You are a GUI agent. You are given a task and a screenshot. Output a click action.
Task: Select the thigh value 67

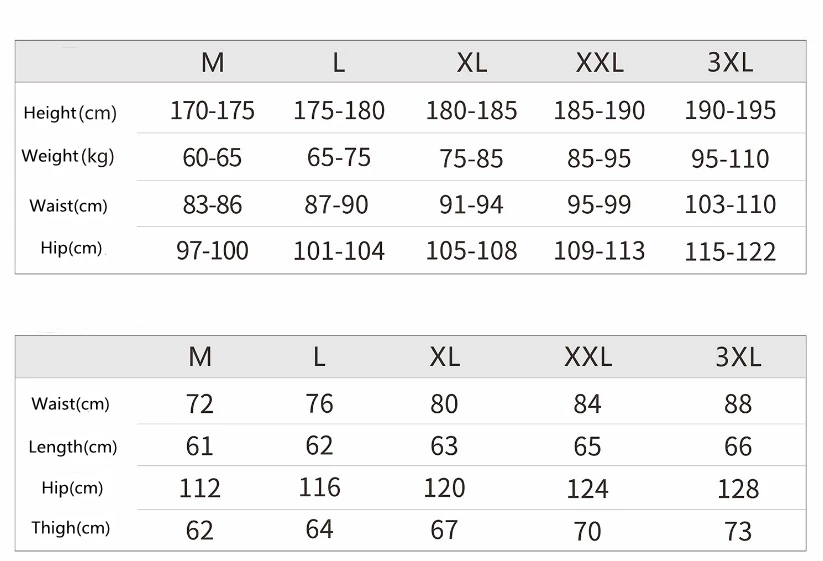(444, 529)
